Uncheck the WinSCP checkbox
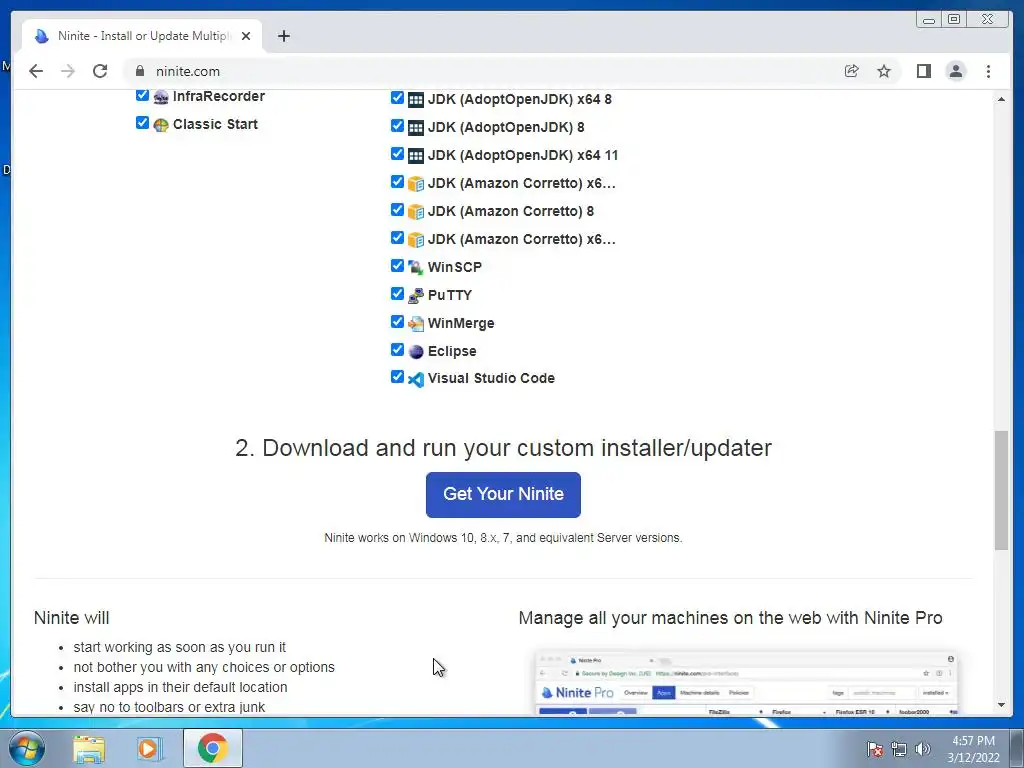The width and height of the screenshot is (1024, 768). 397,266
